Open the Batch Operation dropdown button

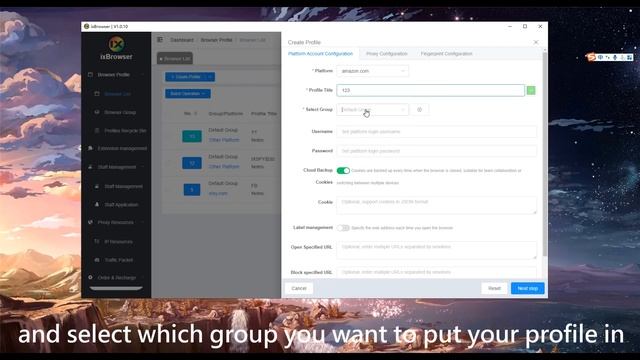[188, 94]
